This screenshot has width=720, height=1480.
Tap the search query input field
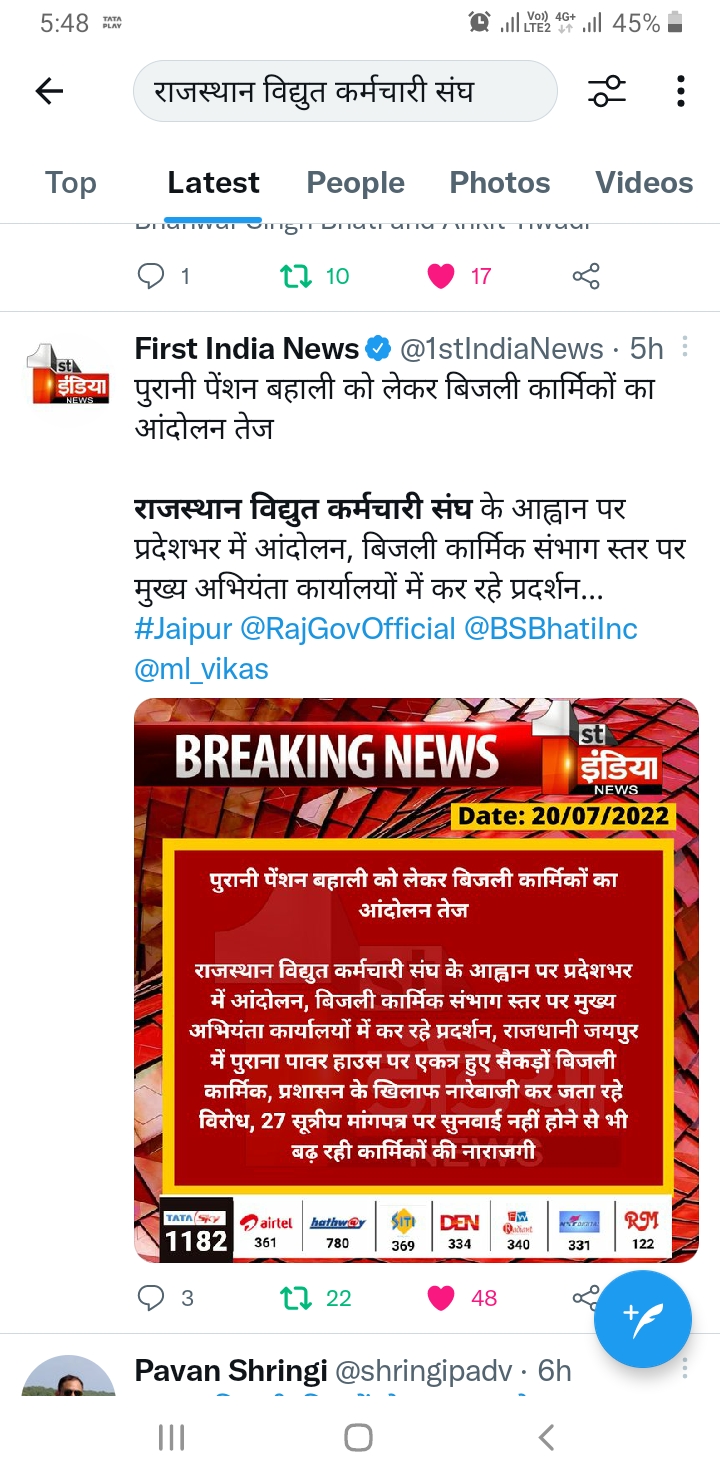point(345,92)
